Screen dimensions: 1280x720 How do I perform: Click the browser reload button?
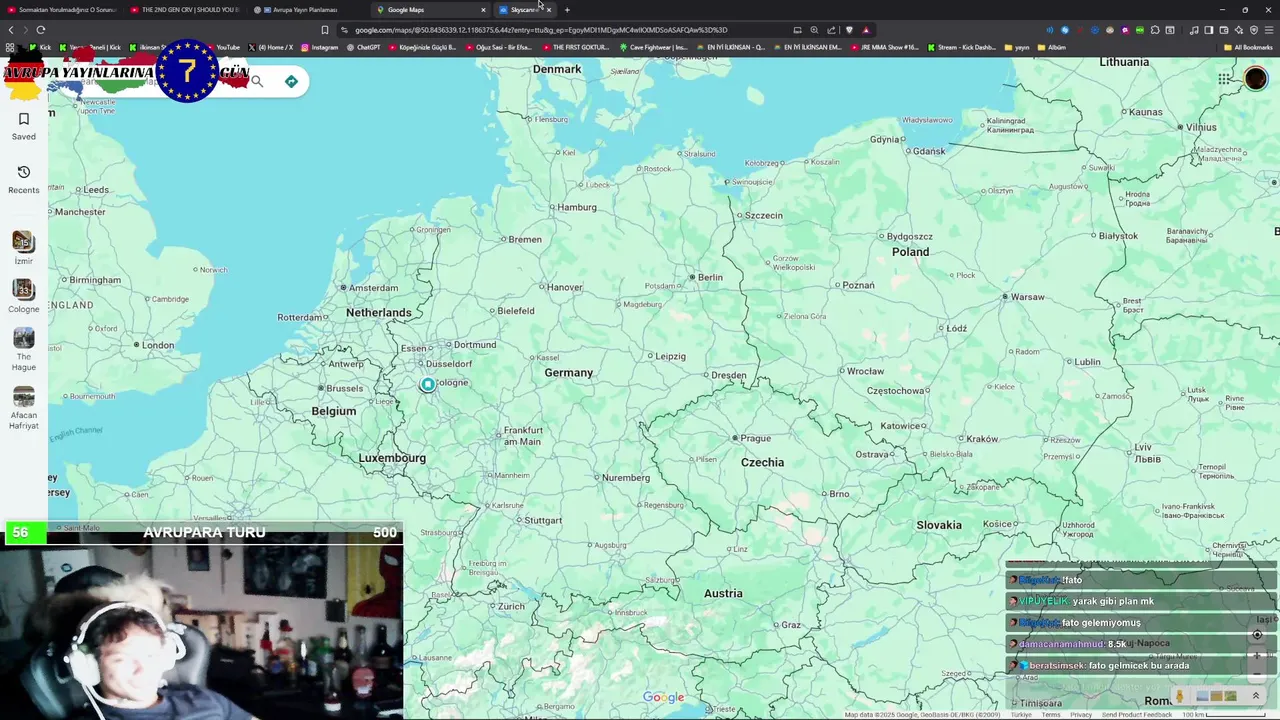point(40,30)
